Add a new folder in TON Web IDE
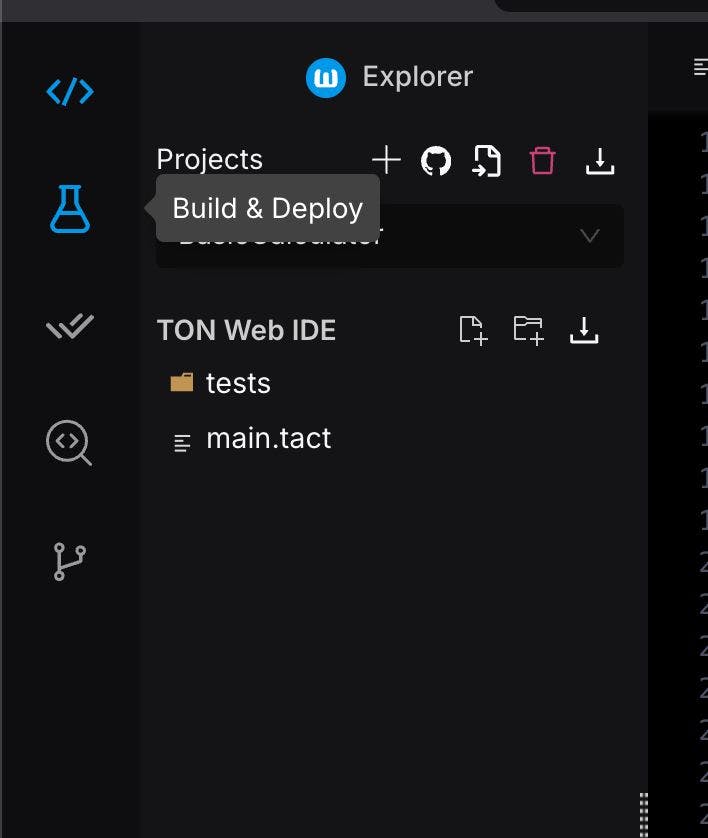 [528, 330]
